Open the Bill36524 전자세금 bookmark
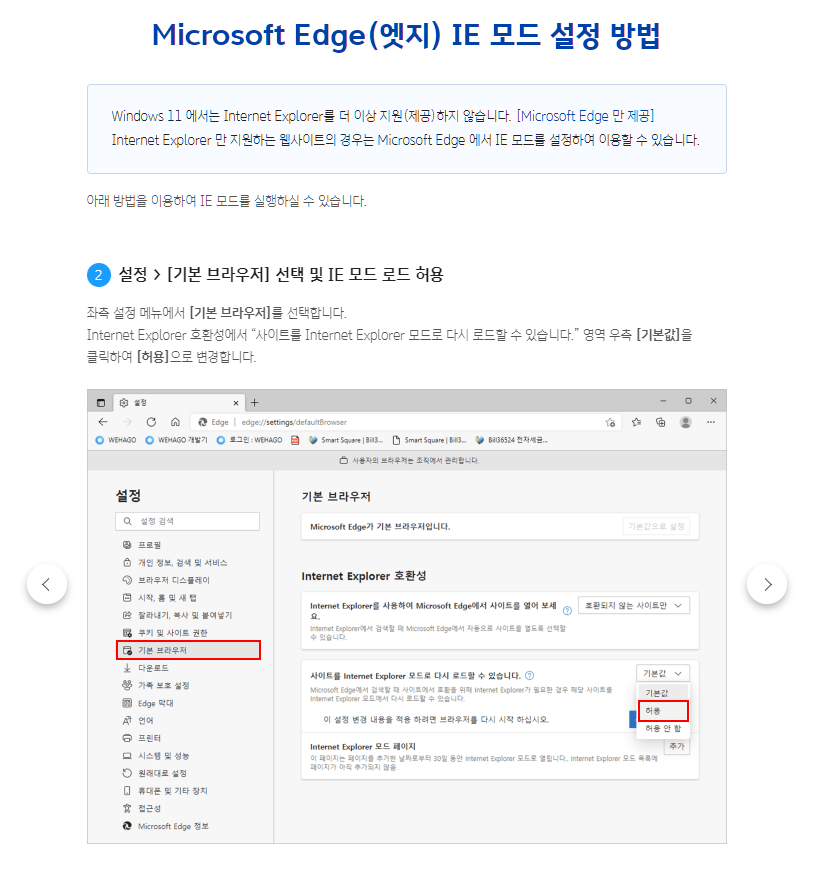The height and width of the screenshot is (876, 836). point(511,440)
